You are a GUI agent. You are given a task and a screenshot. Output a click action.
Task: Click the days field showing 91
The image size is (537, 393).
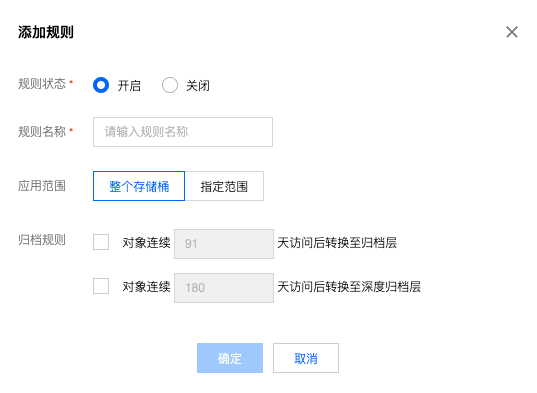click(224, 244)
